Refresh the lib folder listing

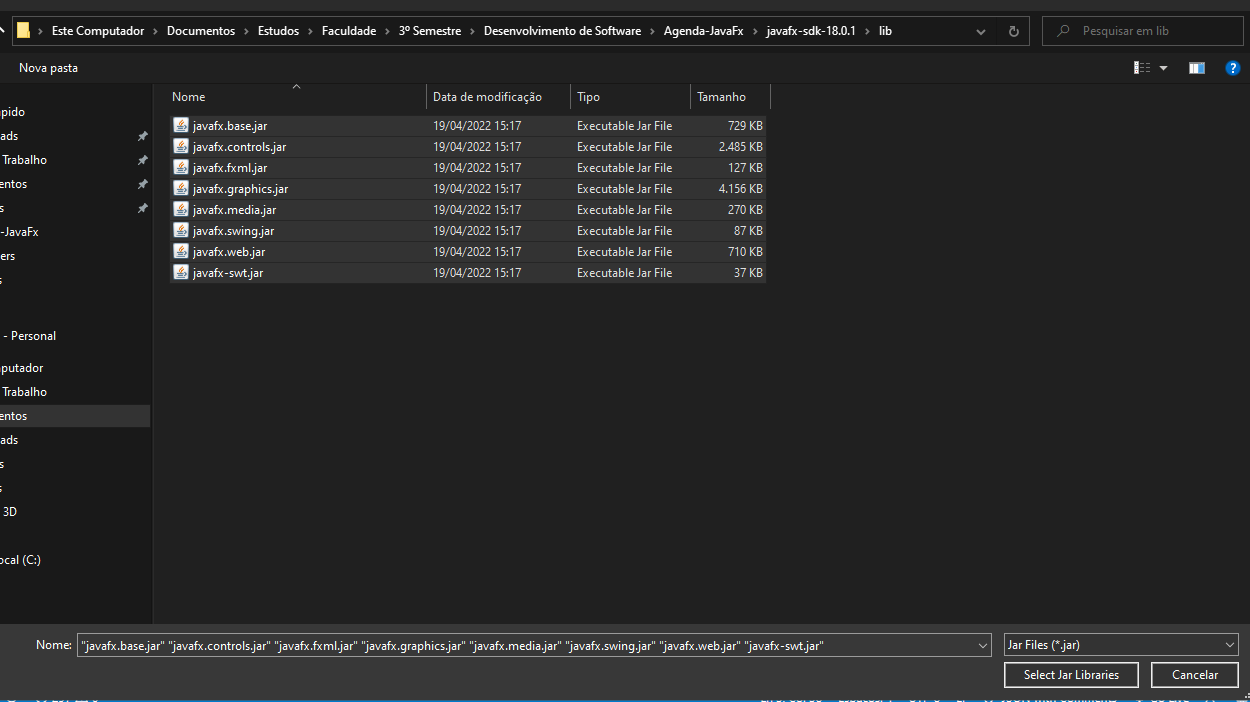[x=1013, y=31]
